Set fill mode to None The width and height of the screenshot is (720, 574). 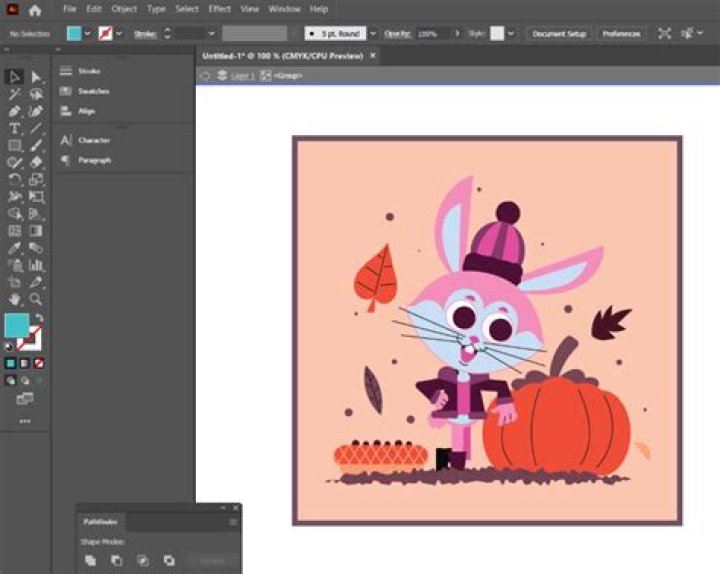point(39,364)
